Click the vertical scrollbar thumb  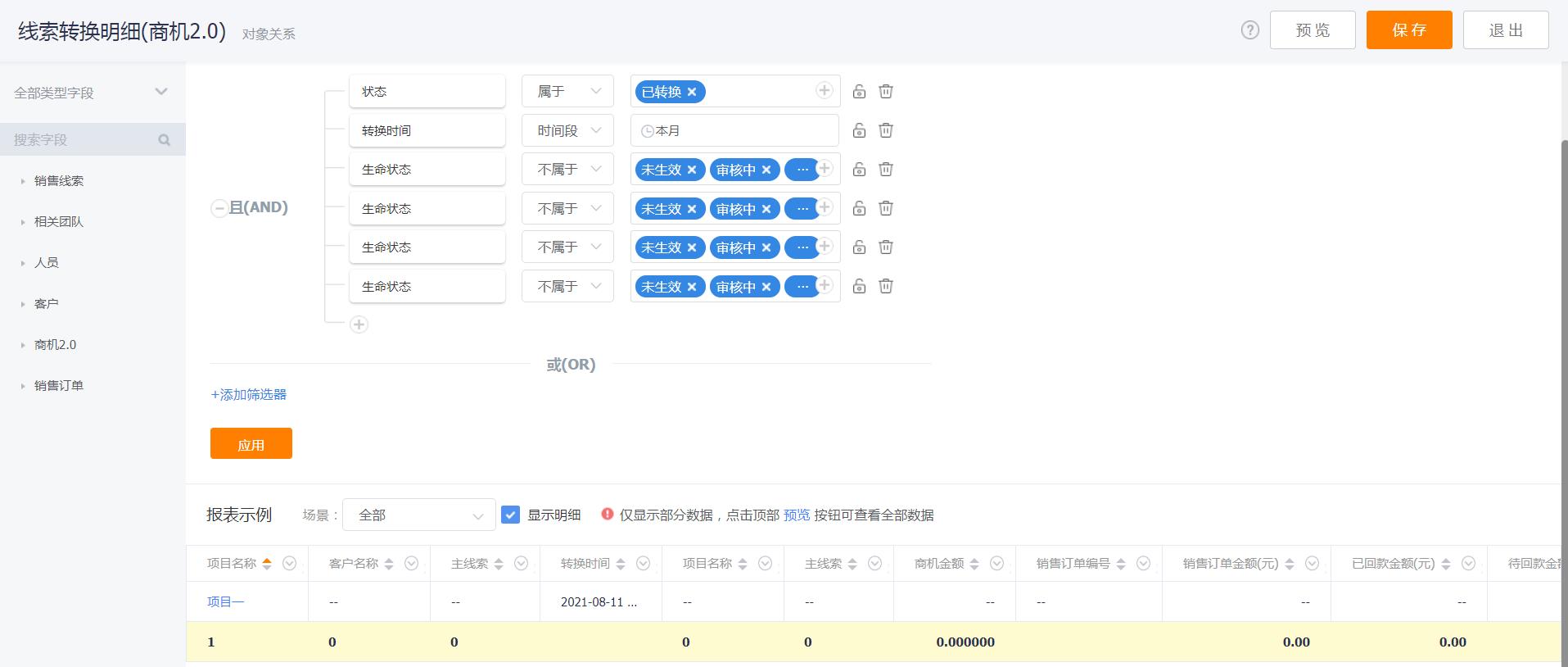point(1564,402)
